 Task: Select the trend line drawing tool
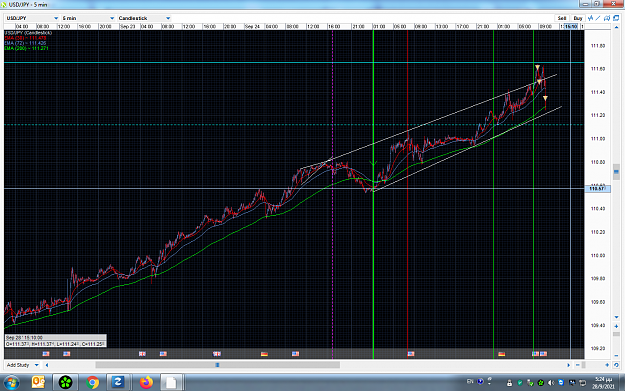[x=598, y=18]
